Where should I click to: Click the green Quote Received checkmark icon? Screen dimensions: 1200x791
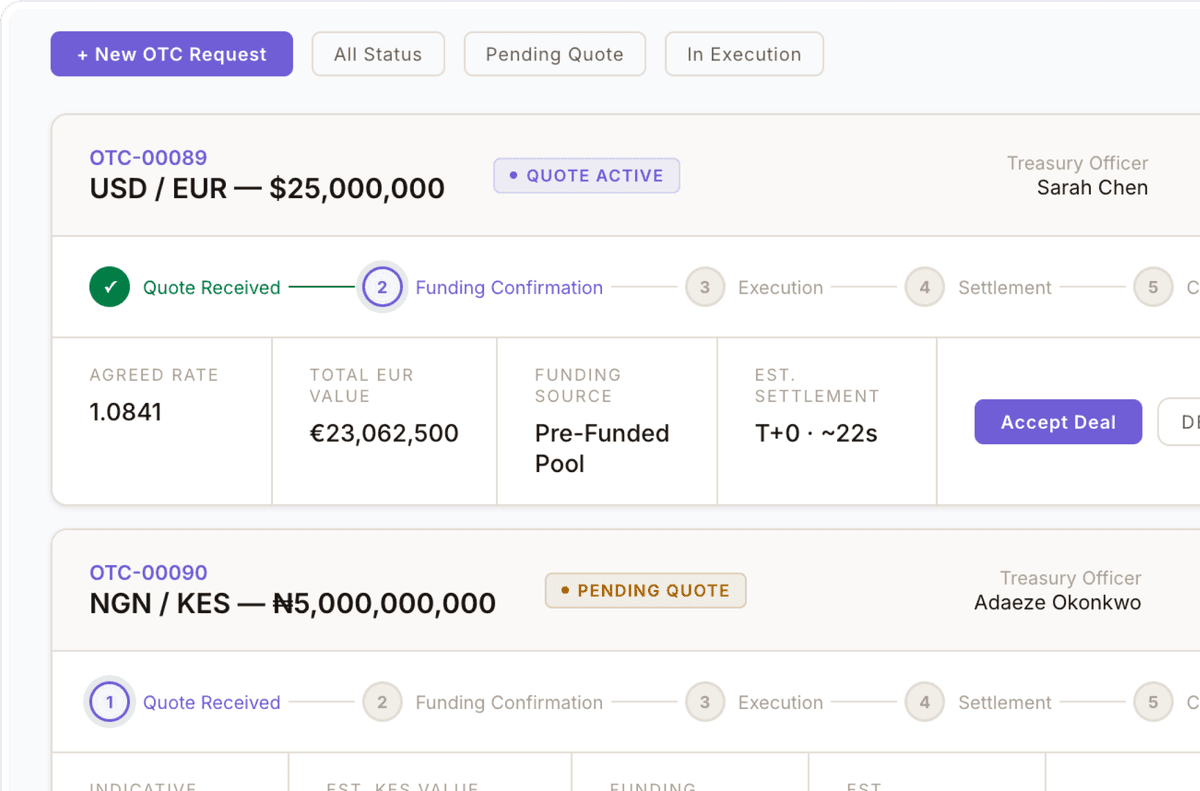tap(109, 287)
